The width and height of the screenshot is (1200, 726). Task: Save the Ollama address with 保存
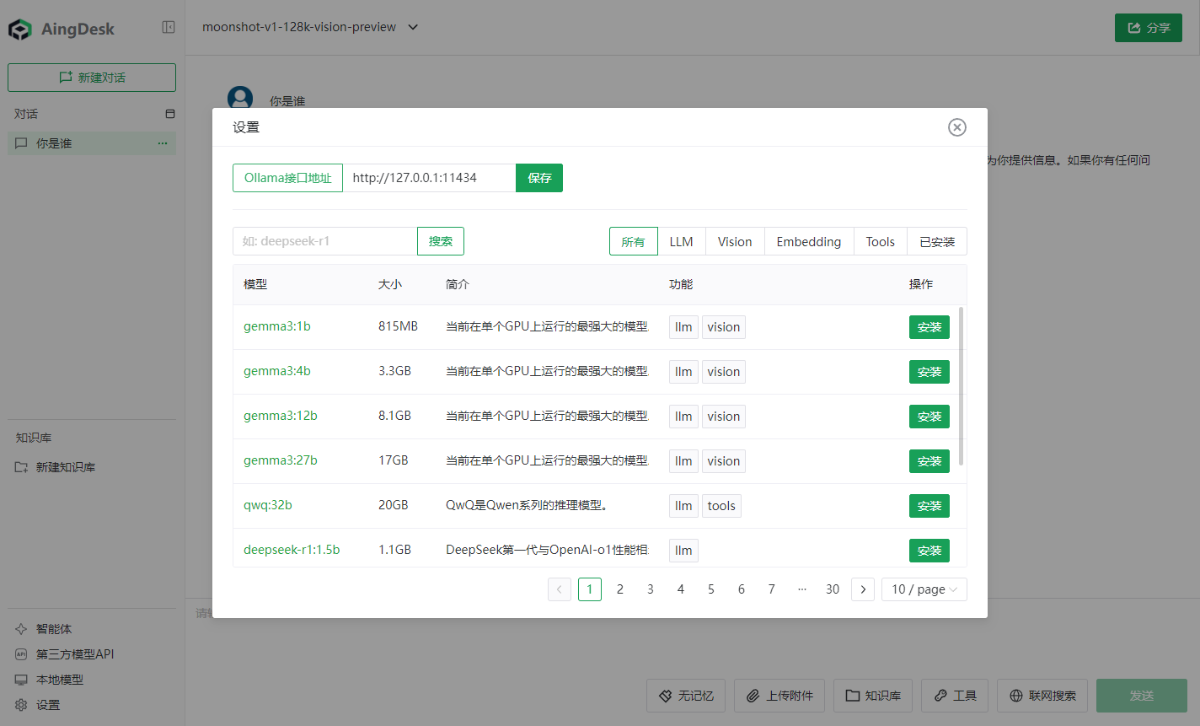click(540, 178)
